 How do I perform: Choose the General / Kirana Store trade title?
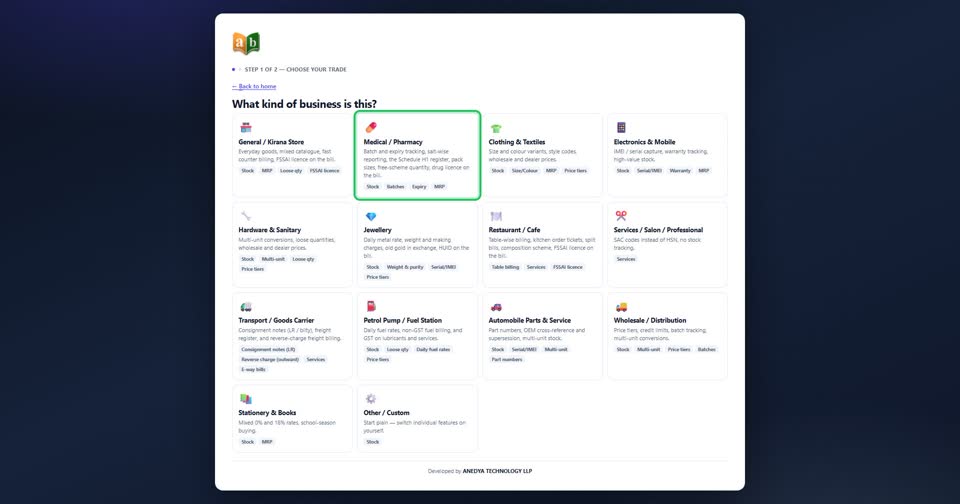coord(271,141)
